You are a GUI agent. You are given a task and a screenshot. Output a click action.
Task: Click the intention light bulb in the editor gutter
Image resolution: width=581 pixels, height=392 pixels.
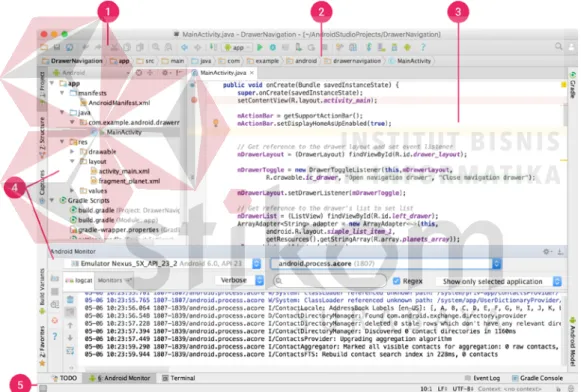pyautogui.click(x=216, y=123)
